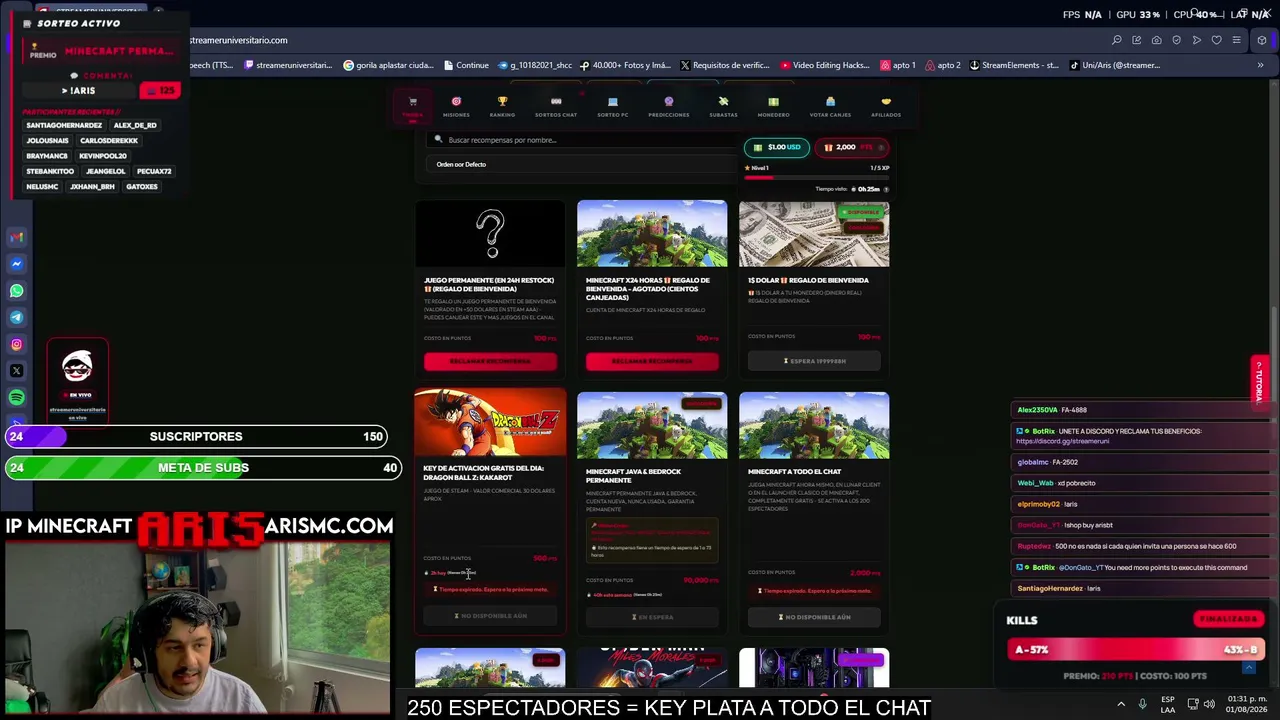Open the Subastas auction icon

723,101
